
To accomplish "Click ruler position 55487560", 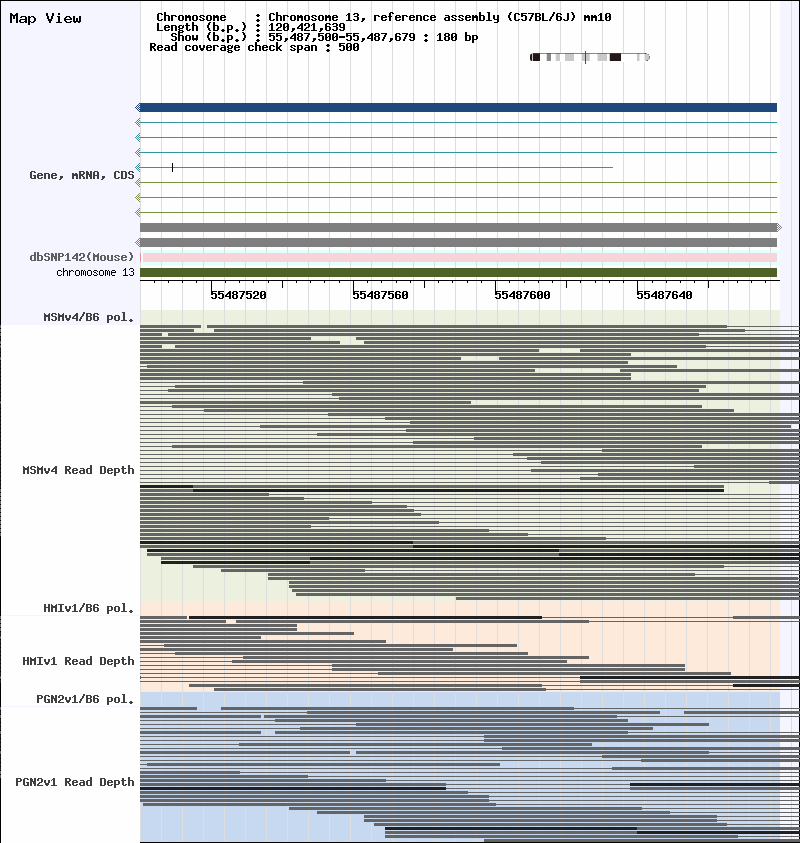I will 380,295.
